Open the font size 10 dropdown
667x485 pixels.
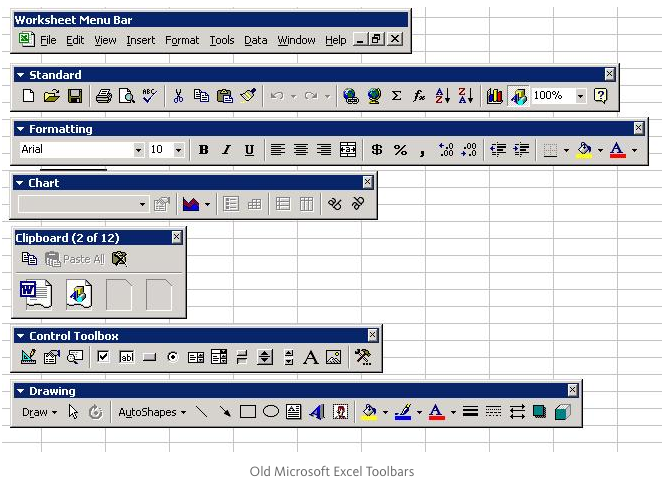tap(178, 150)
